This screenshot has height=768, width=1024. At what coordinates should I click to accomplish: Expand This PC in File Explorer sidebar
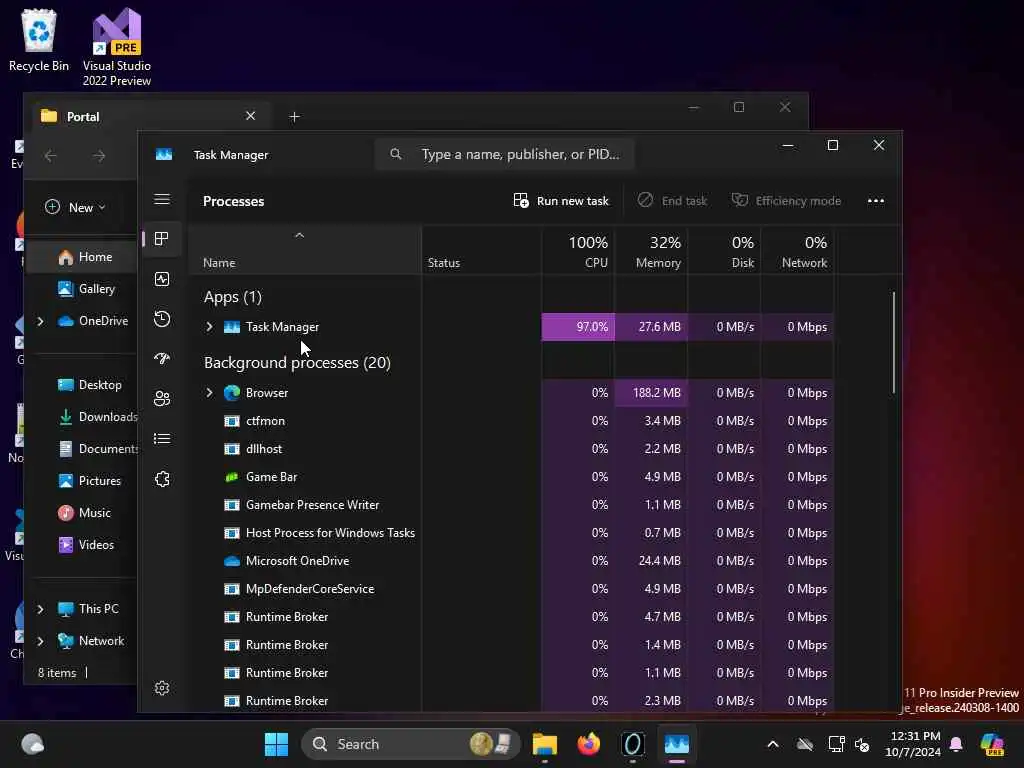coord(40,609)
